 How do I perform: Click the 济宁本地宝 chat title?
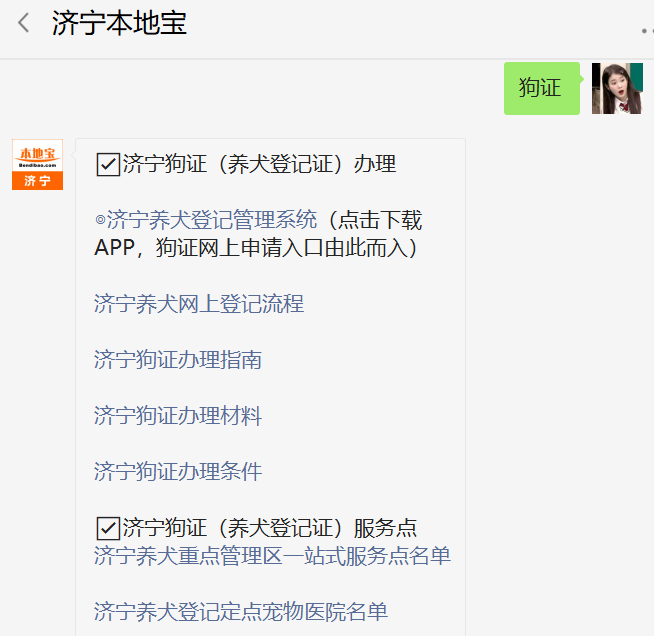pyautogui.click(x=119, y=23)
